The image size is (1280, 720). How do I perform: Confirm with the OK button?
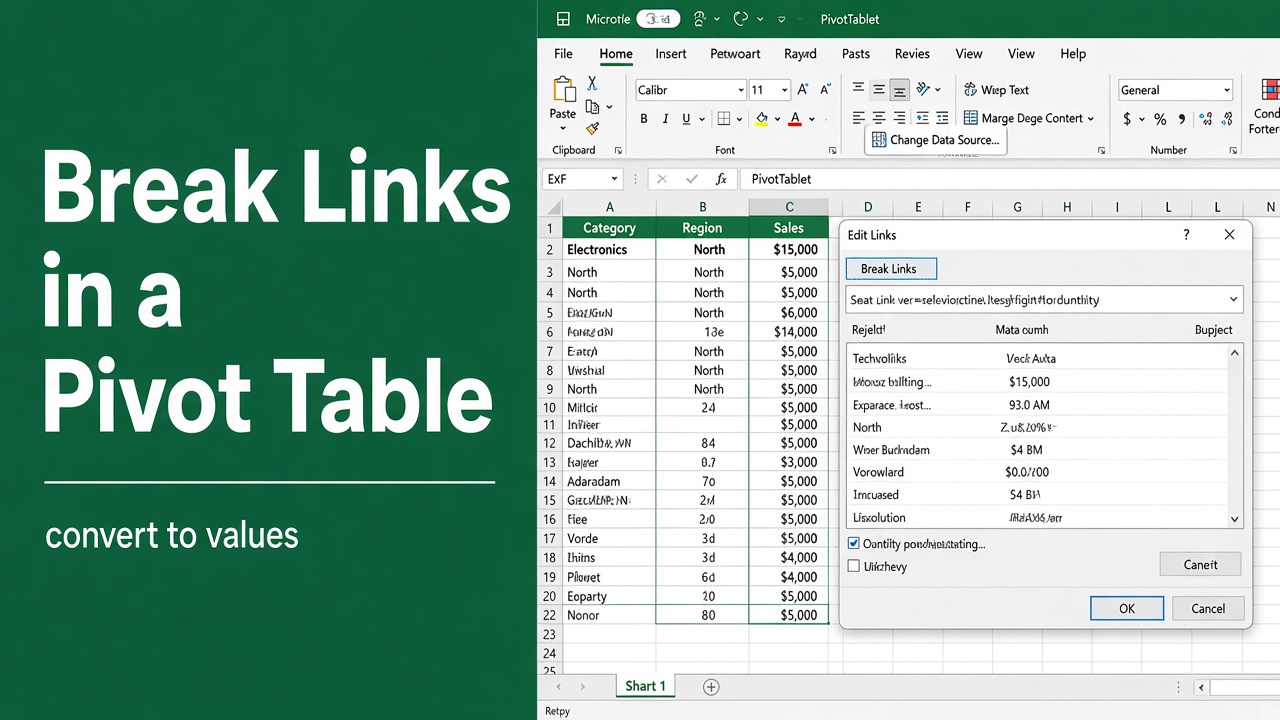[1127, 608]
